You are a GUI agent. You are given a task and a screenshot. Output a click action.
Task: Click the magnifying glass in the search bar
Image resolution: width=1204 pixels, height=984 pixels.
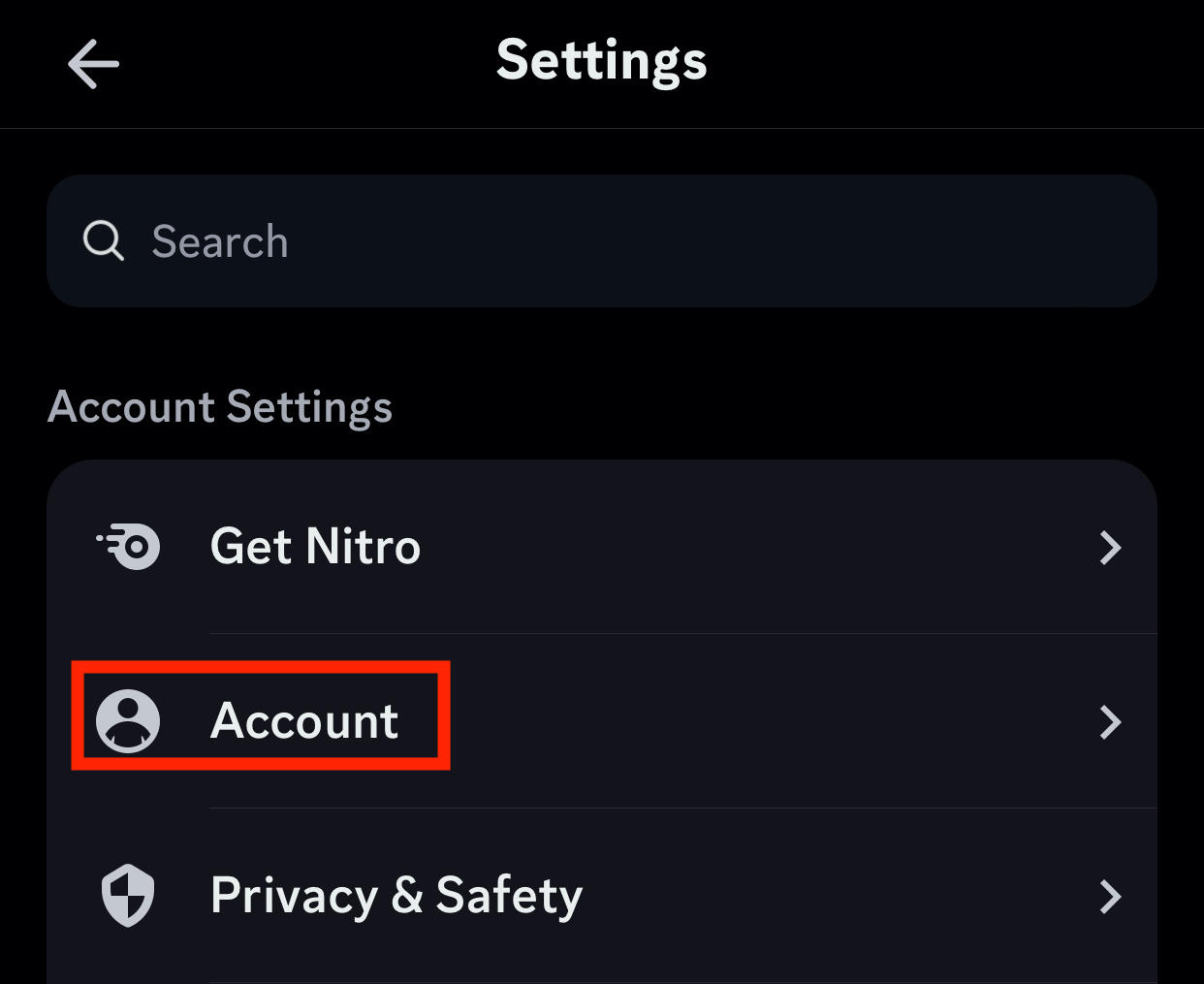coord(103,241)
